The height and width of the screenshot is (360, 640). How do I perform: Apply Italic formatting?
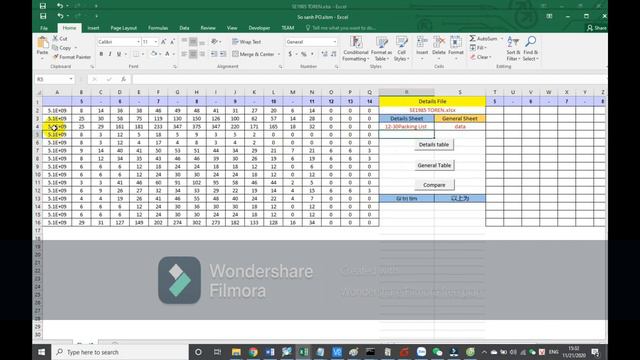click(110, 54)
